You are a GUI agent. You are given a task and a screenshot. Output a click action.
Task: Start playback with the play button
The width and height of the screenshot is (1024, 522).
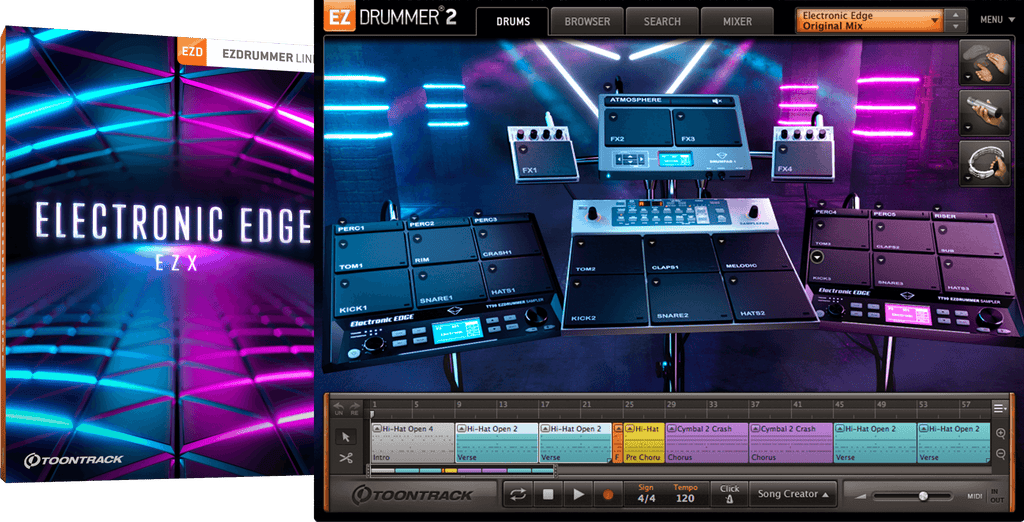[579, 495]
